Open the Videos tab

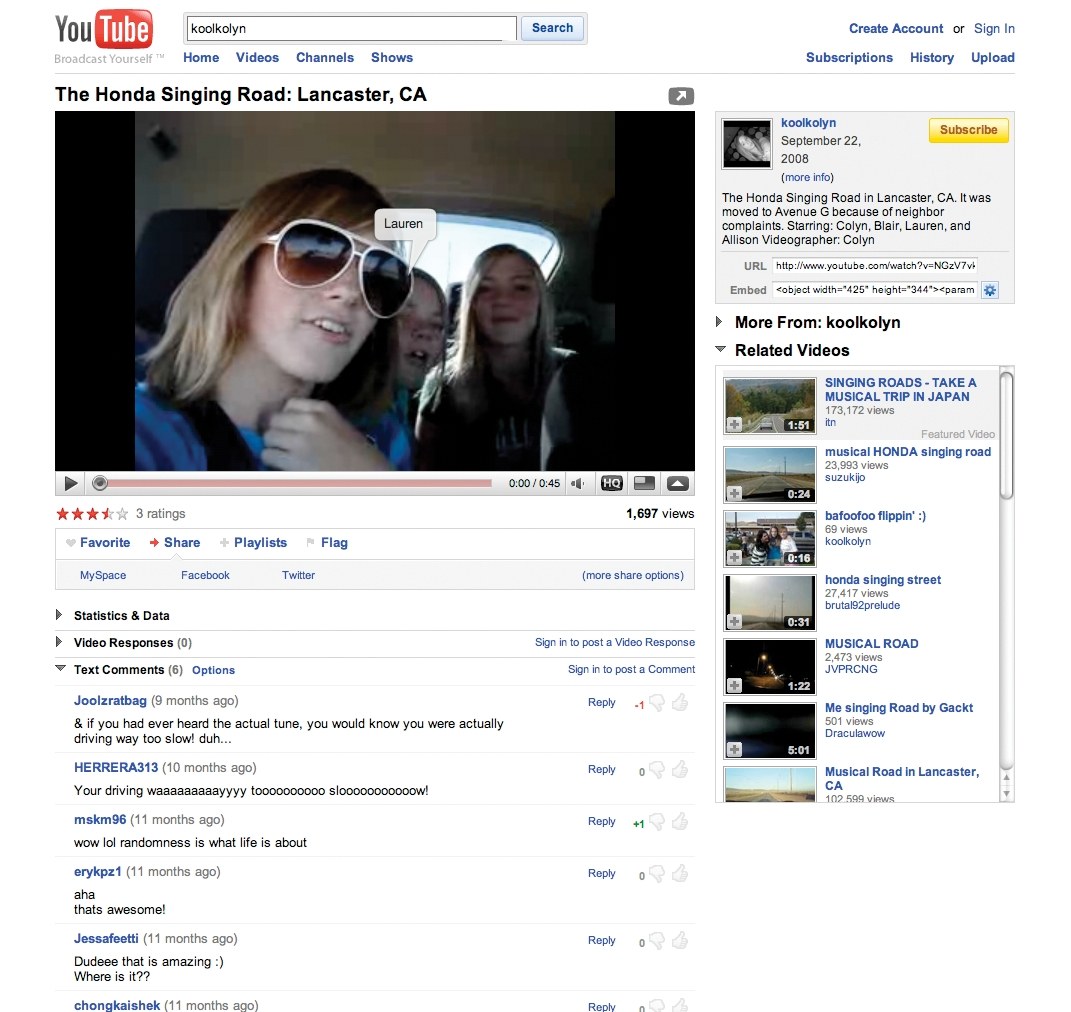(x=258, y=57)
